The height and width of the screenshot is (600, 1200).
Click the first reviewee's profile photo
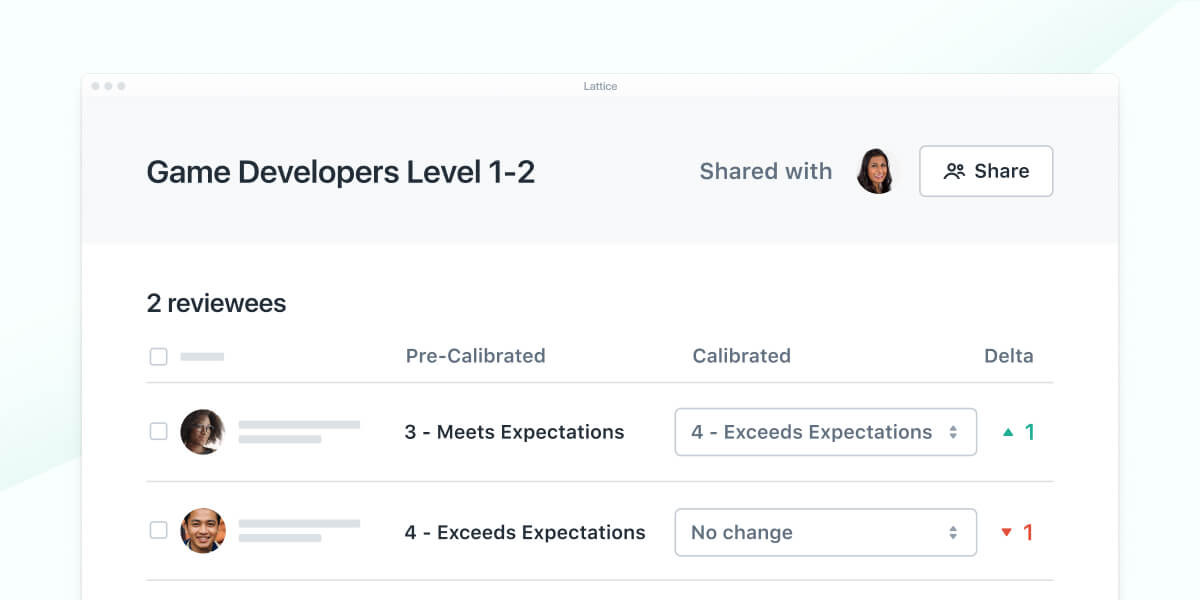(x=202, y=432)
